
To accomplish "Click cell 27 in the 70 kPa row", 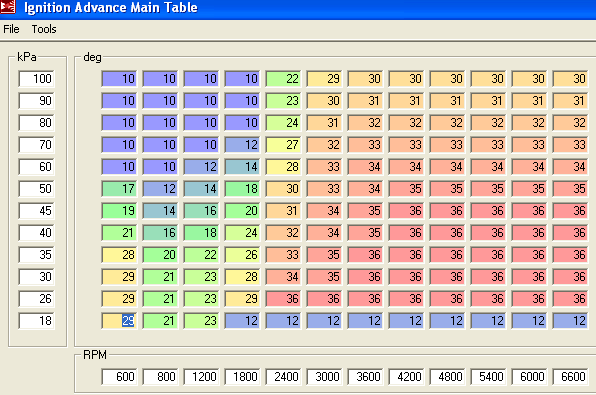I will [283, 145].
